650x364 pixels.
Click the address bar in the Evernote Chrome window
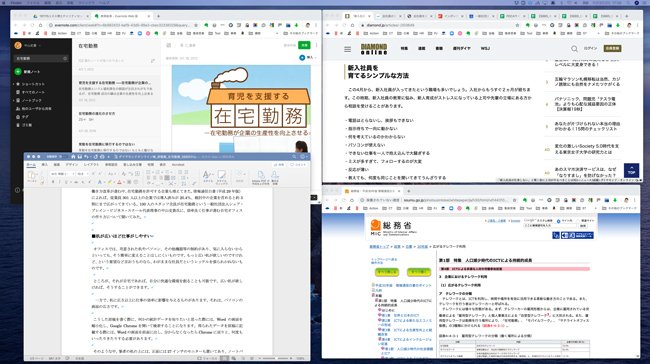point(121,25)
